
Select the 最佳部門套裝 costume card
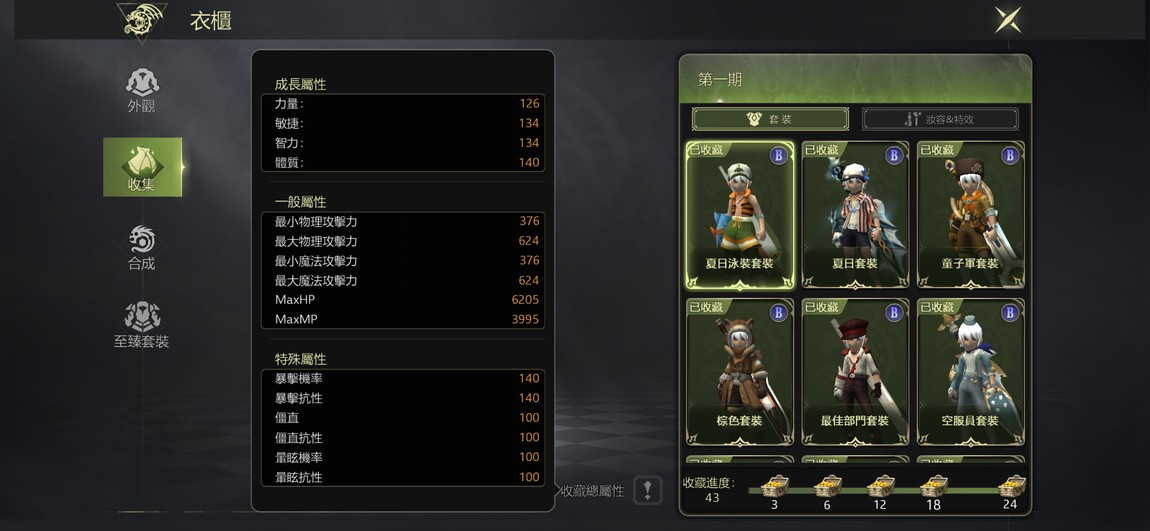click(x=855, y=372)
